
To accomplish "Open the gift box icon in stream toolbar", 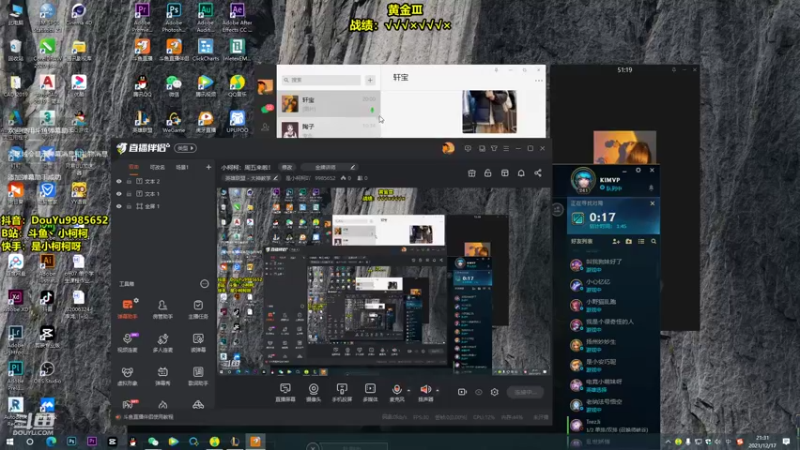I will [471, 173].
